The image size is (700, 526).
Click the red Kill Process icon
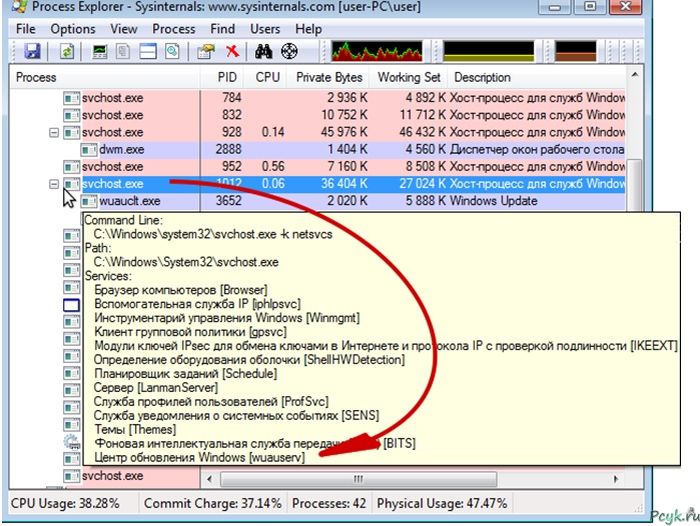[x=232, y=51]
